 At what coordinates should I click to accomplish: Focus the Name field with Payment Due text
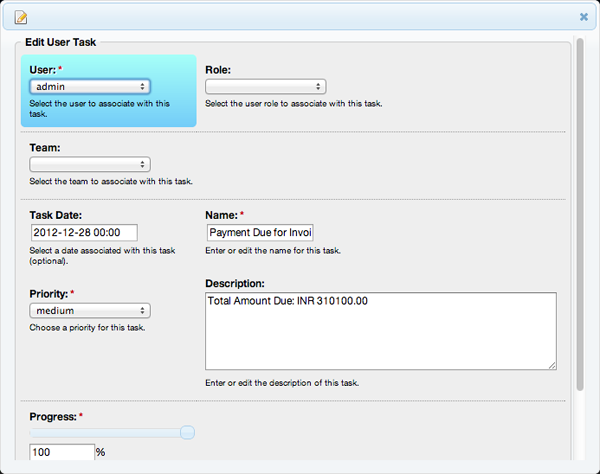260,233
